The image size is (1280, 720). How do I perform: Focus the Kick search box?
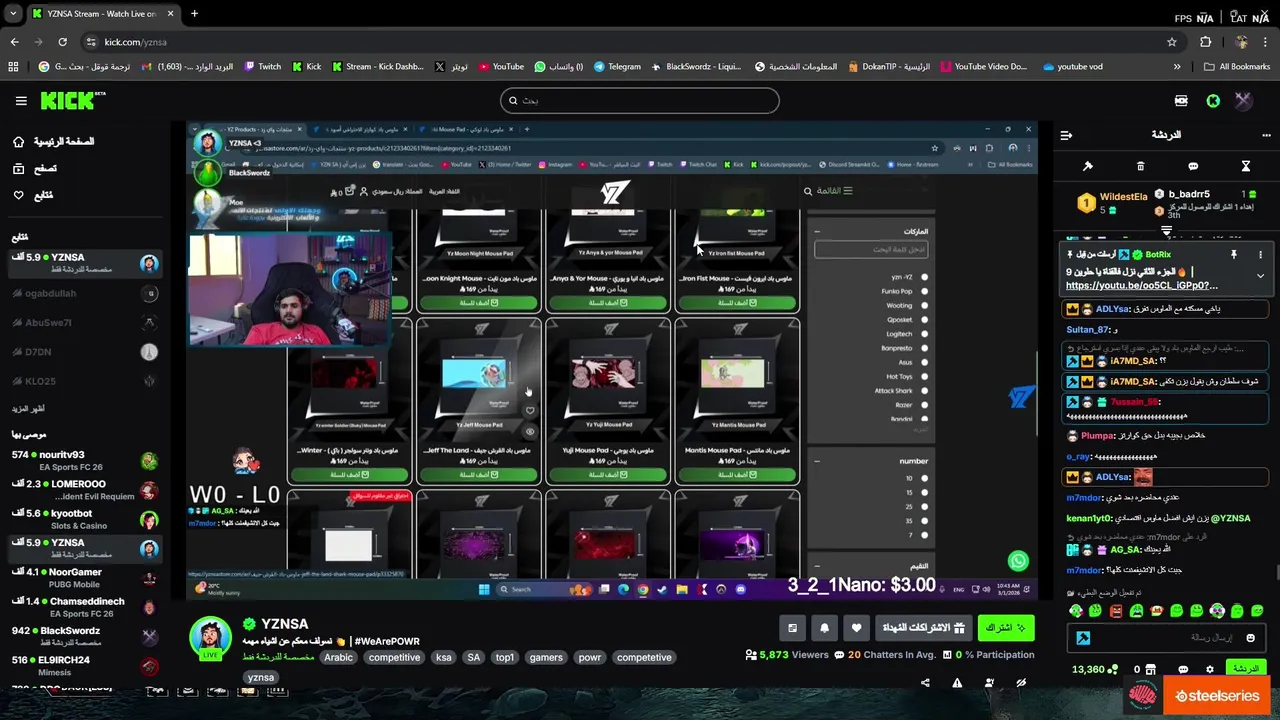pyautogui.click(x=639, y=100)
